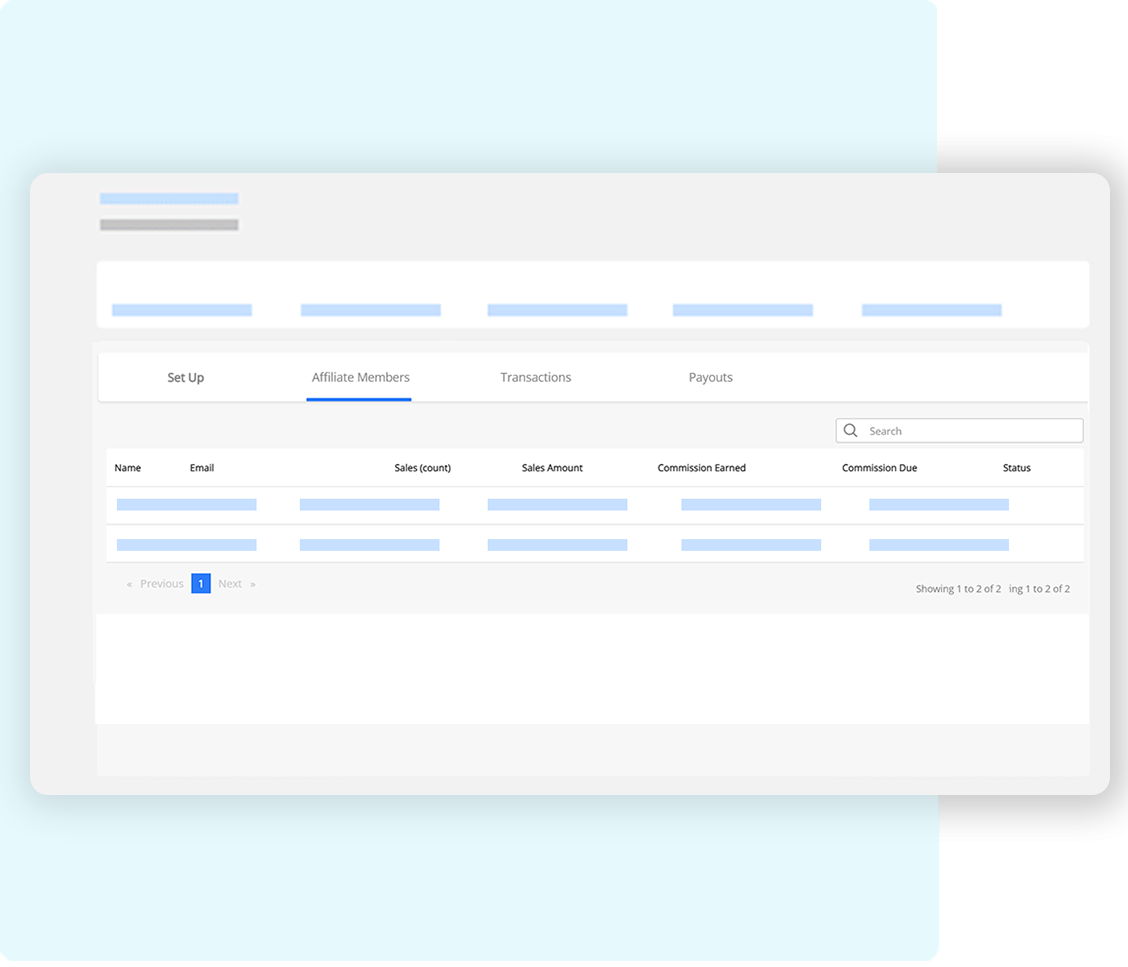This screenshot has height=967, width=1128.
Task: Click the Previous pagination link
Action: (161, 584)
